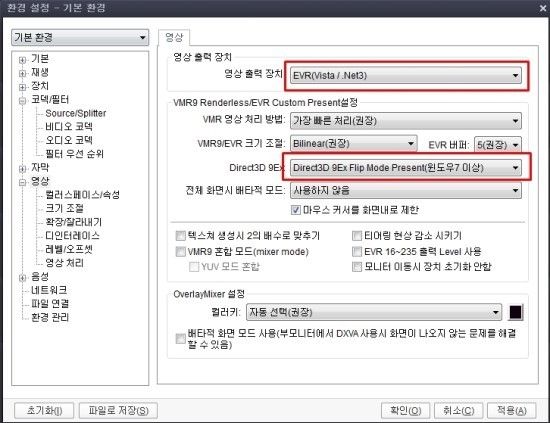Expand the 자막 tree node

coord(22,169)
